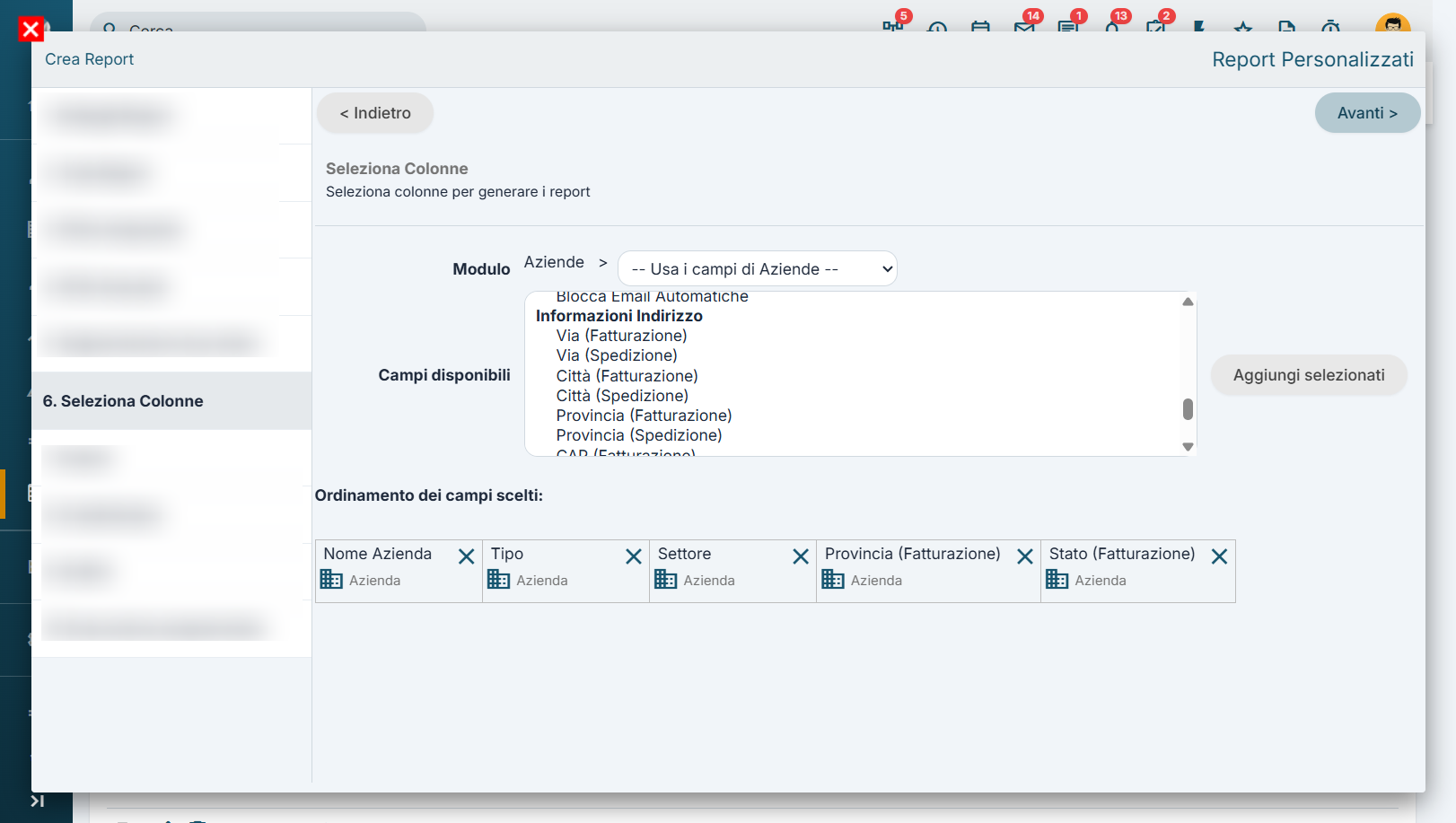The image size is (1456, 823).
Task: Click the Crea Report heading
Action: pyautogui.click(x=89, y=59)
